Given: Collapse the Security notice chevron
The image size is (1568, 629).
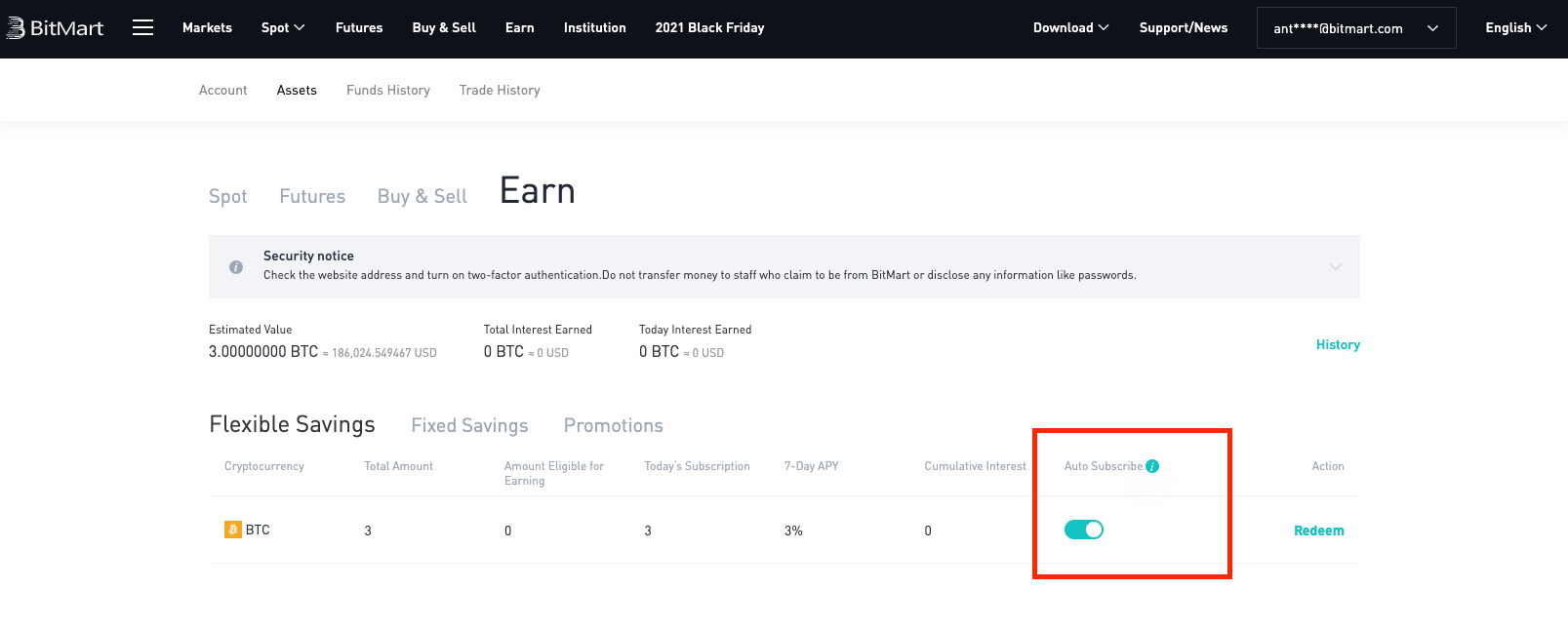Looking at the screenshot, I should pyautogui.click(x=1336, y=266).
